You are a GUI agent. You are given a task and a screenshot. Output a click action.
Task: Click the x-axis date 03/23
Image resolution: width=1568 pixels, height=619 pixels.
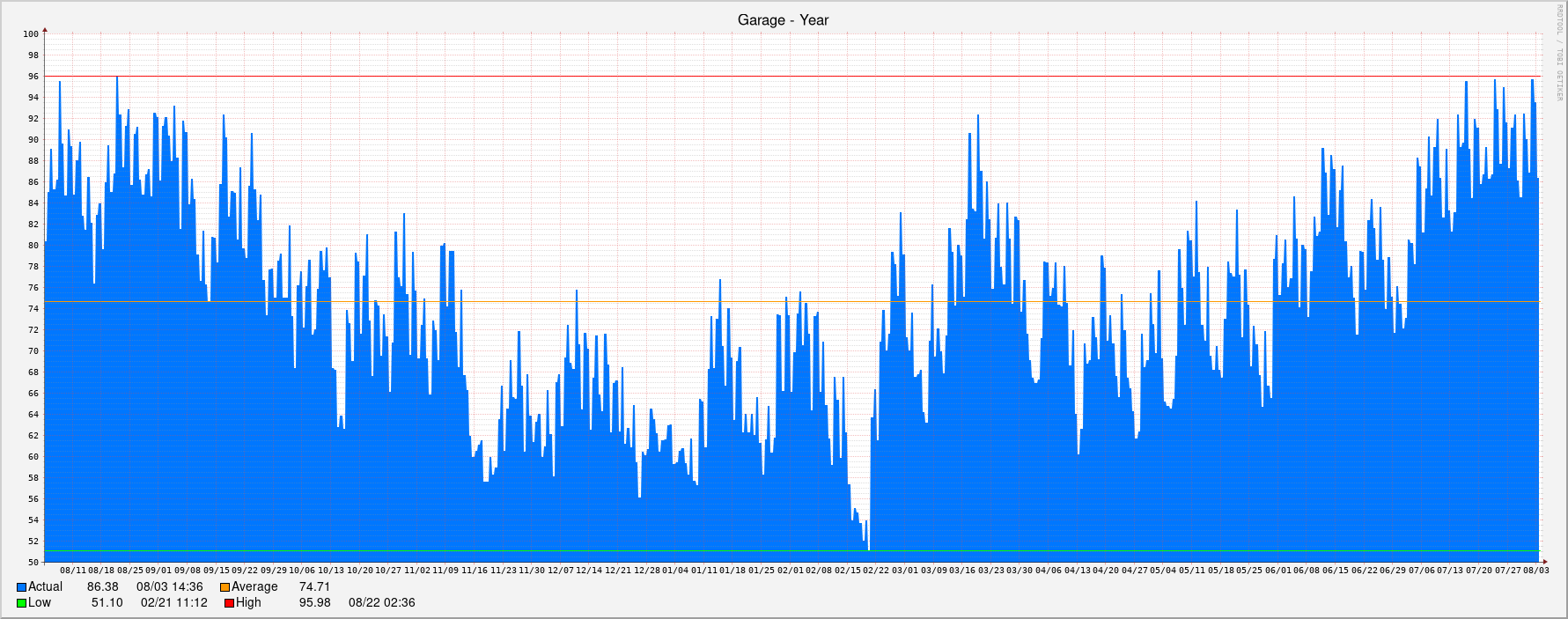tap(990, 571)
